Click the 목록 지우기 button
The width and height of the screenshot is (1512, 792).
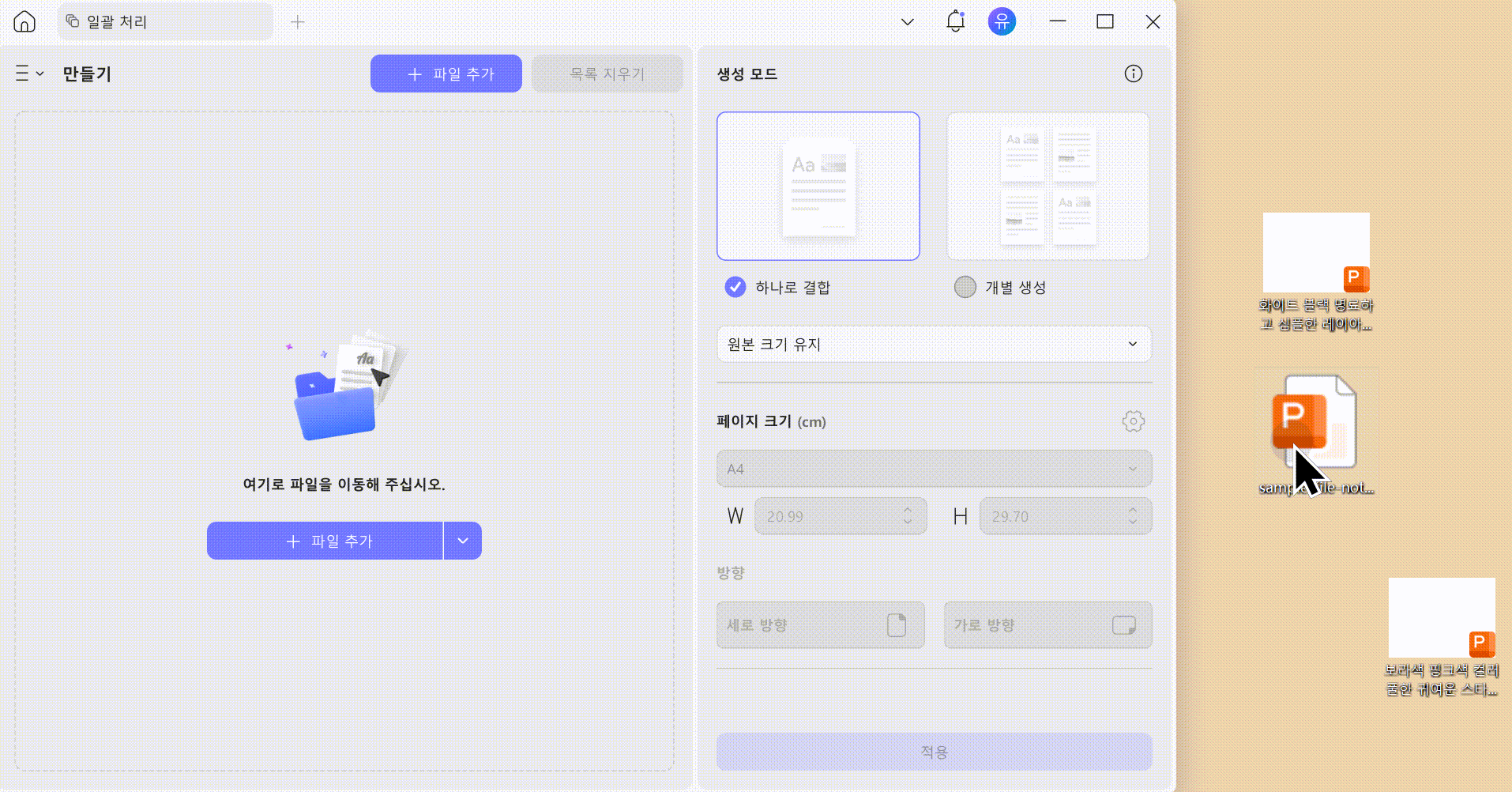coord(607,74)
